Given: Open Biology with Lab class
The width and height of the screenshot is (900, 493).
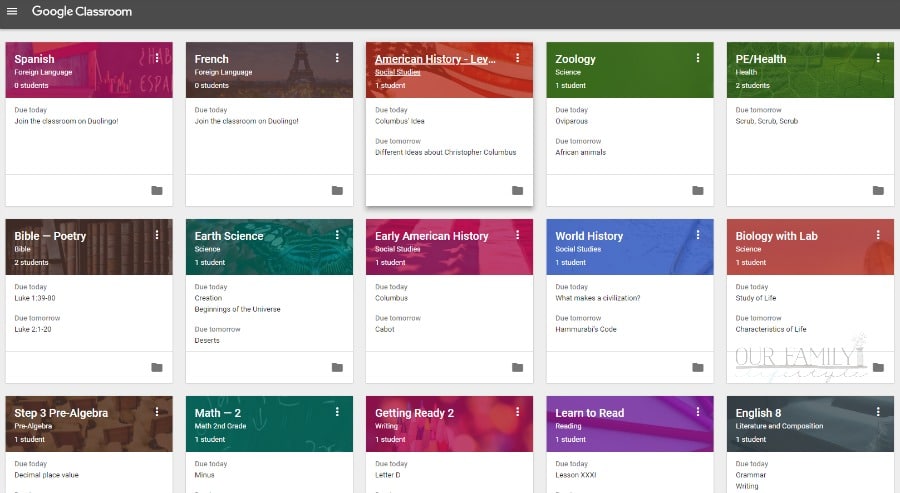Looking at the screenshot, I should (776, 236).
